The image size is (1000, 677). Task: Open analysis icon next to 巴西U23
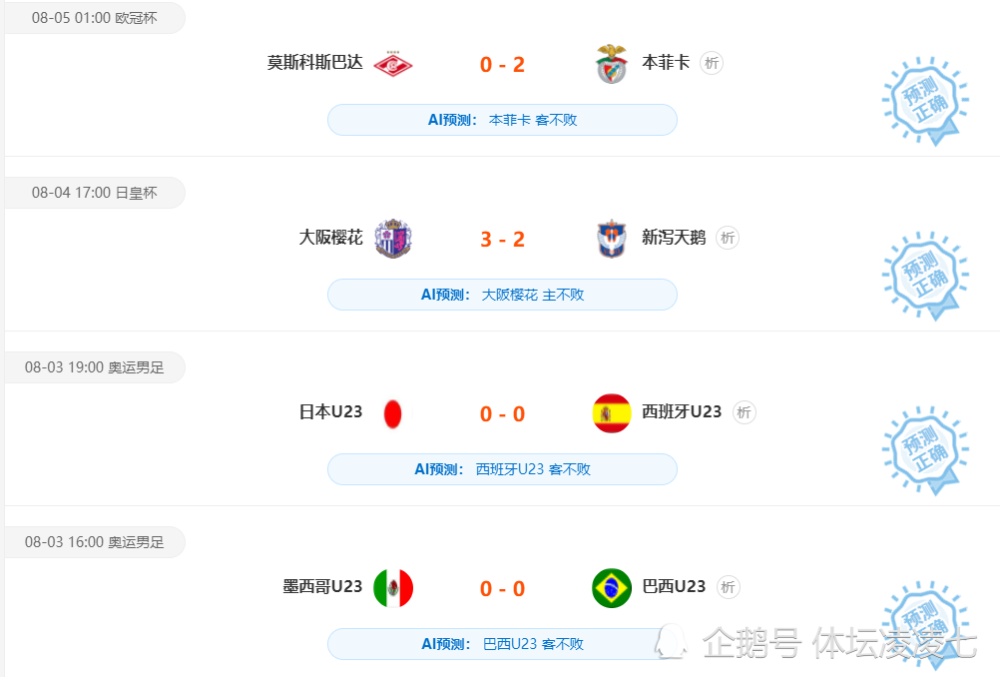[728, 587]
